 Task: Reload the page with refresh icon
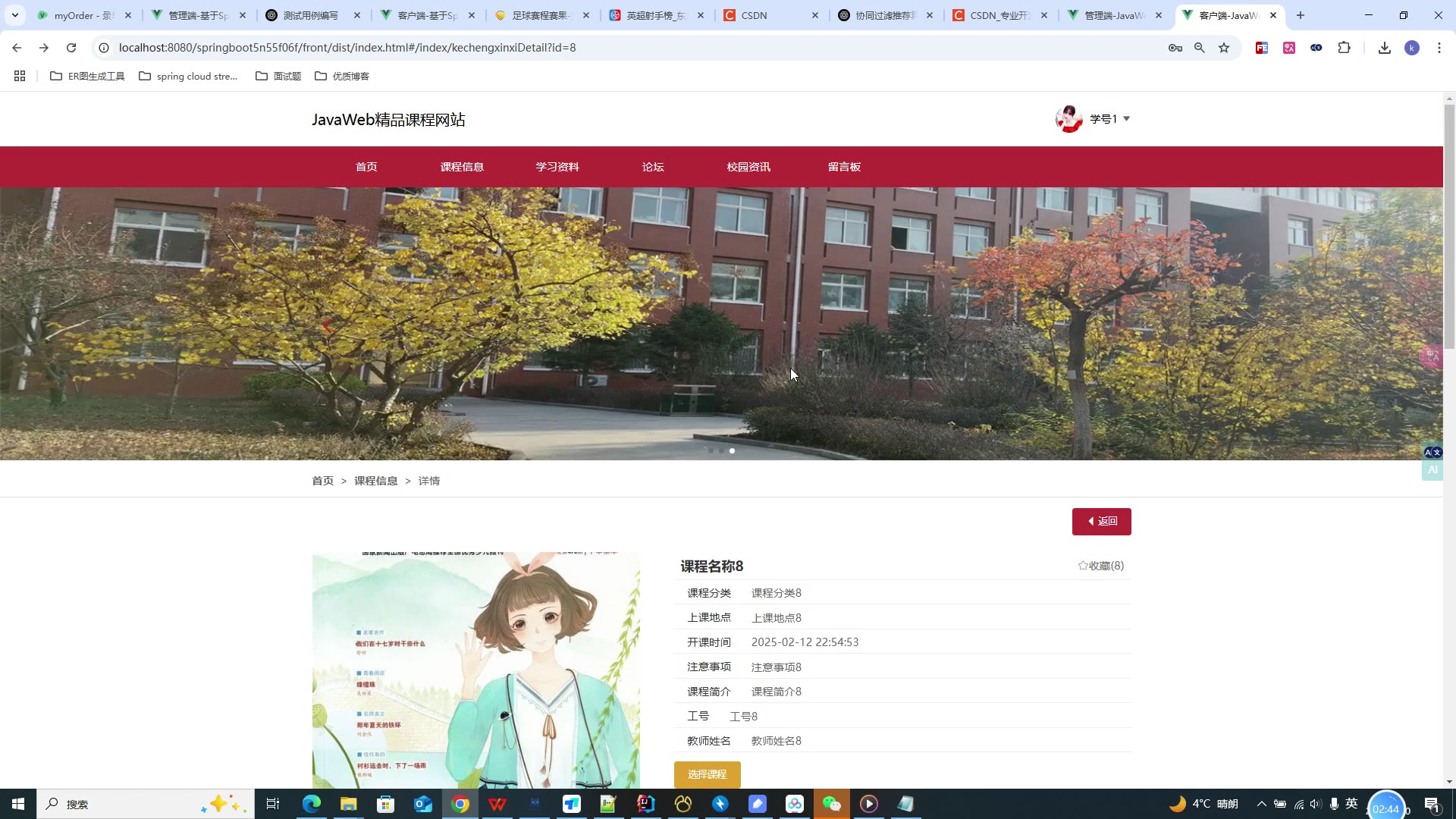click(71, 48)
